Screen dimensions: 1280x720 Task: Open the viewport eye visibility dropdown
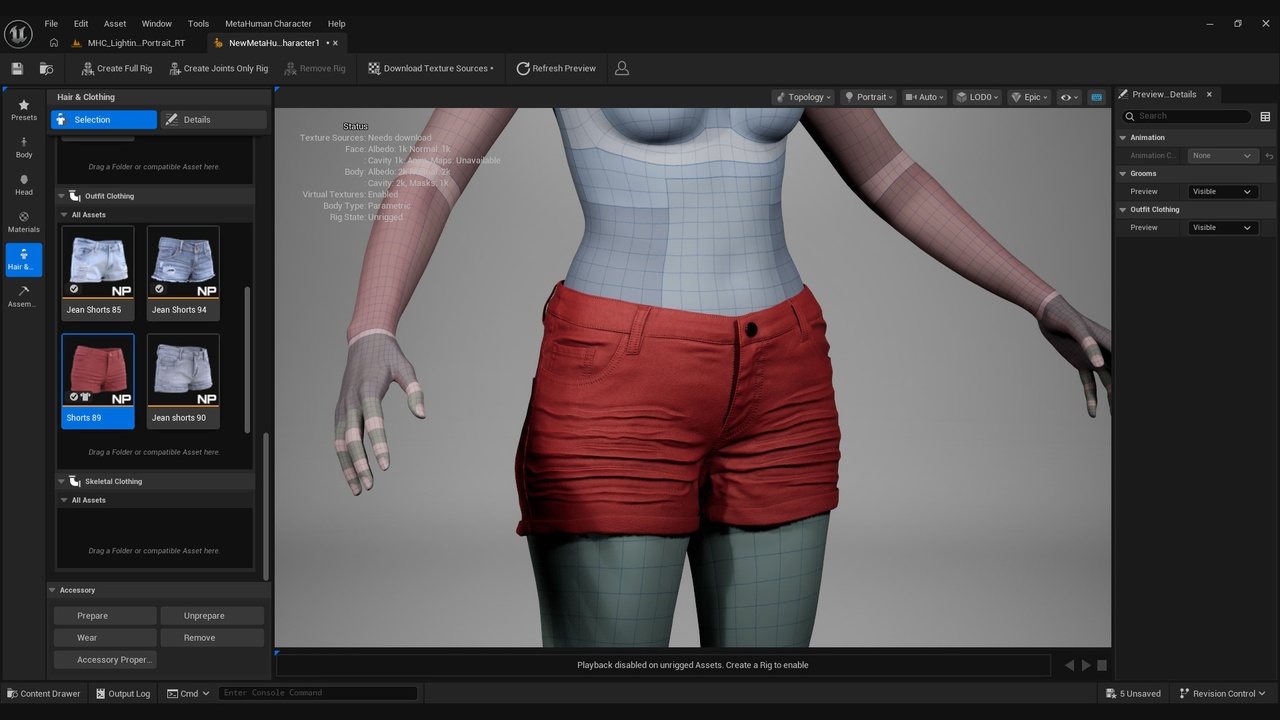1069,97
